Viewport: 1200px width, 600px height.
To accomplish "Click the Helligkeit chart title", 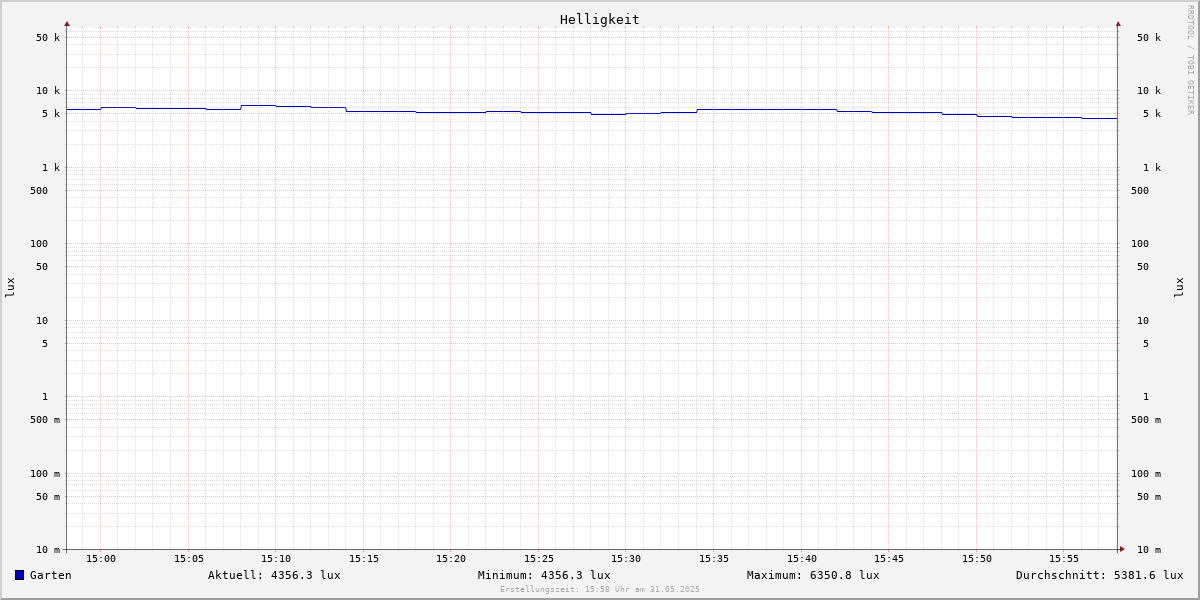I will (600, 19).
